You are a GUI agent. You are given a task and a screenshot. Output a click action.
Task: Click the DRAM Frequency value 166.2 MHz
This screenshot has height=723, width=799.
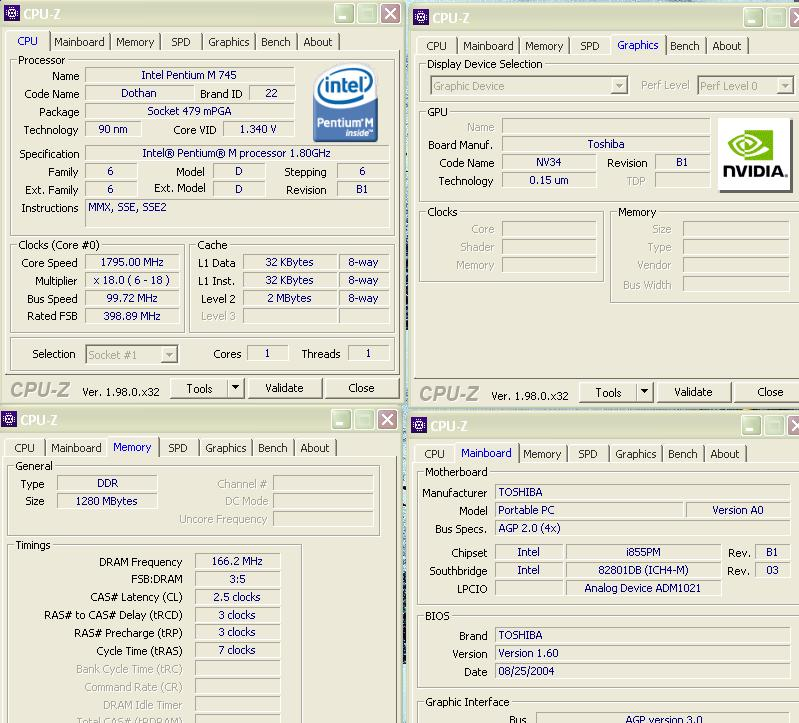pos(237,561)
